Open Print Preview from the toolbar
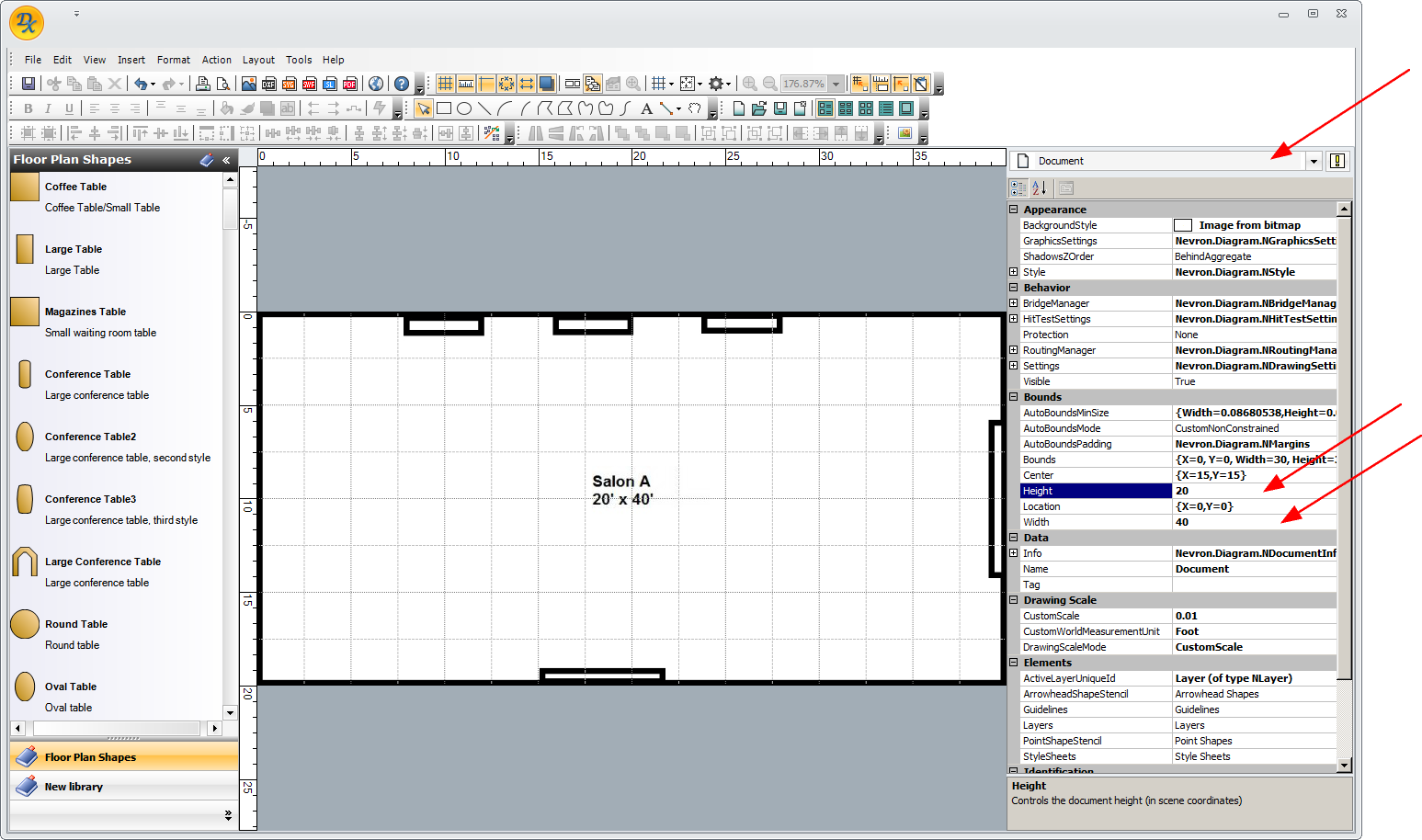This screenshot has height=840, width=1422. point(222,84)
